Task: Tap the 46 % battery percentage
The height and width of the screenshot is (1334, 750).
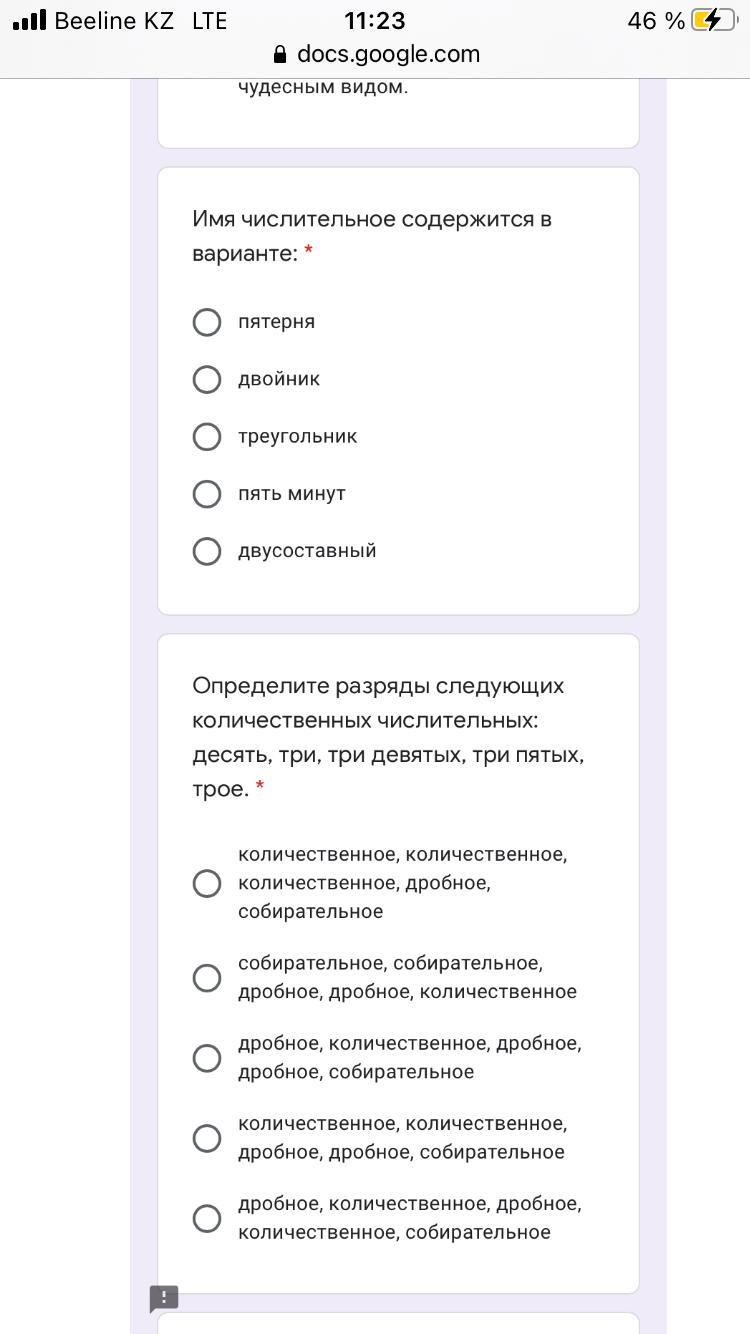Action: point(656,20)
